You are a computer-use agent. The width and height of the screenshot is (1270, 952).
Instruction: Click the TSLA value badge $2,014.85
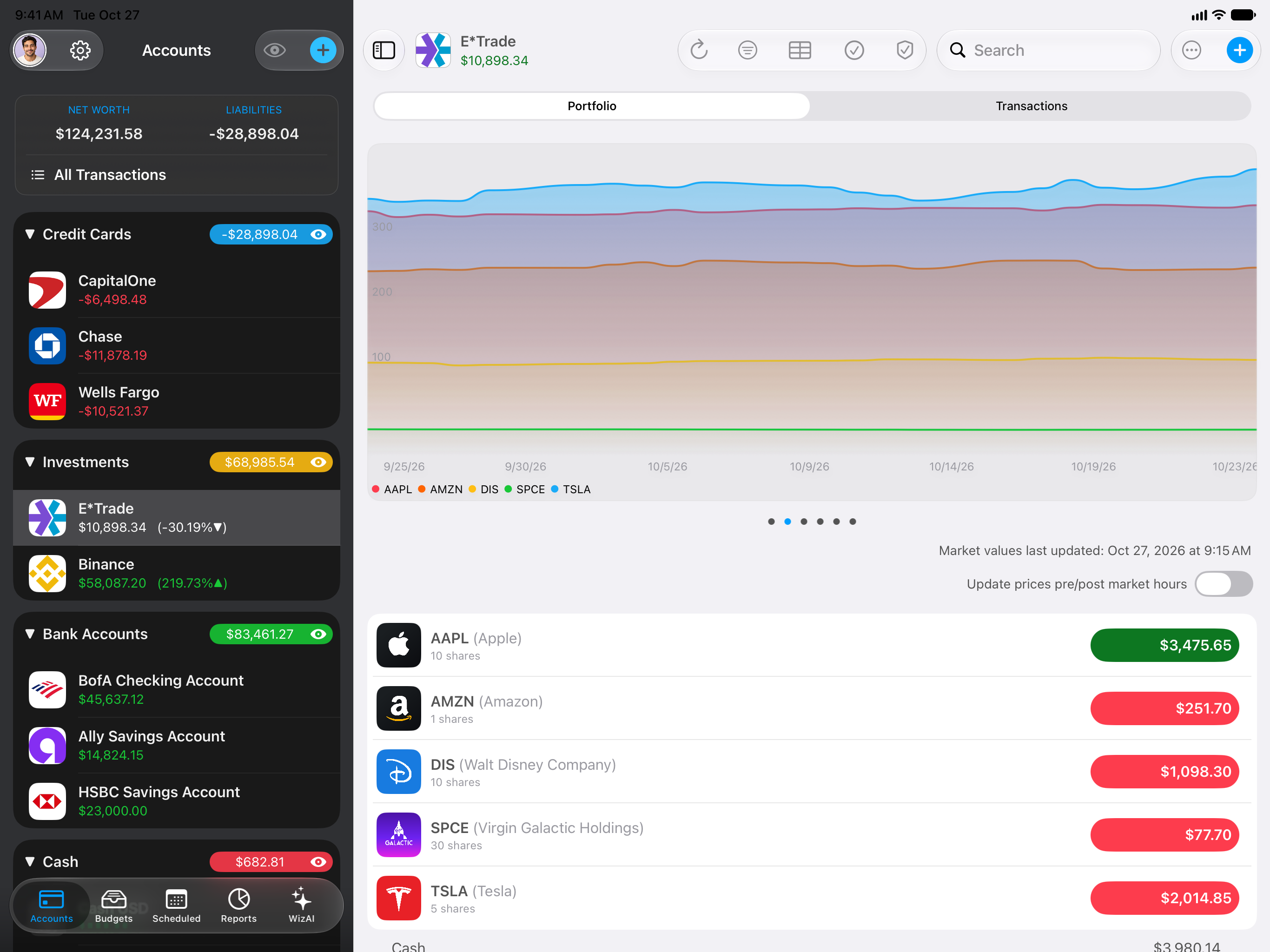(1165, 898)
